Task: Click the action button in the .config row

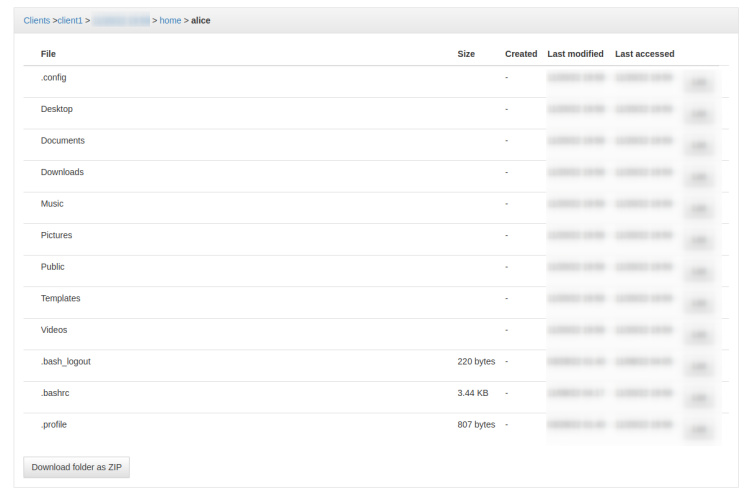Action: click(699, 83)
